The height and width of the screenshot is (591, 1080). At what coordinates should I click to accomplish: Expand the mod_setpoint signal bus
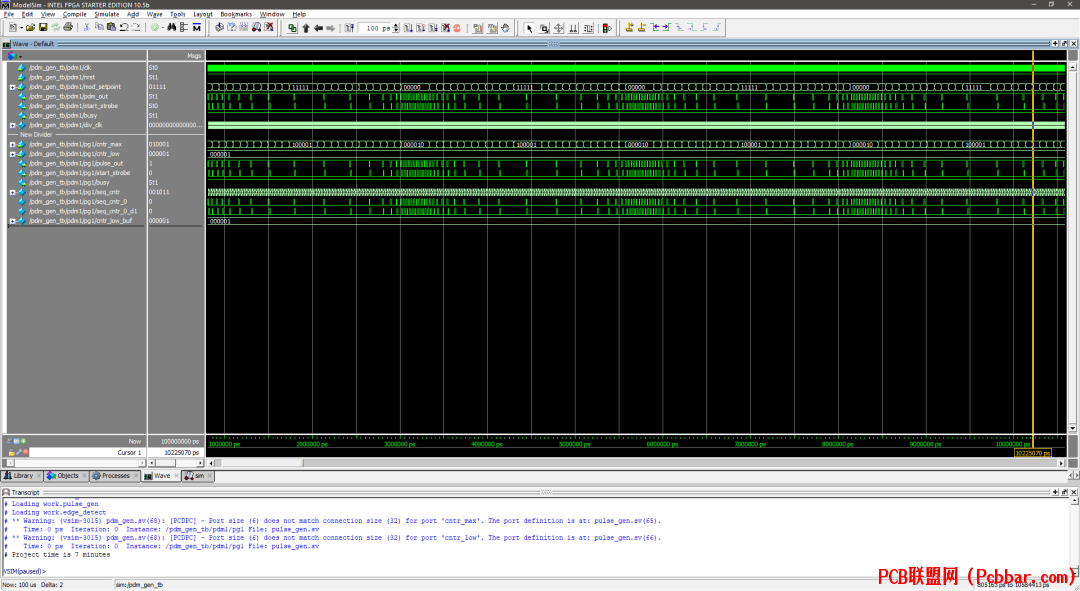coord(12,87)
